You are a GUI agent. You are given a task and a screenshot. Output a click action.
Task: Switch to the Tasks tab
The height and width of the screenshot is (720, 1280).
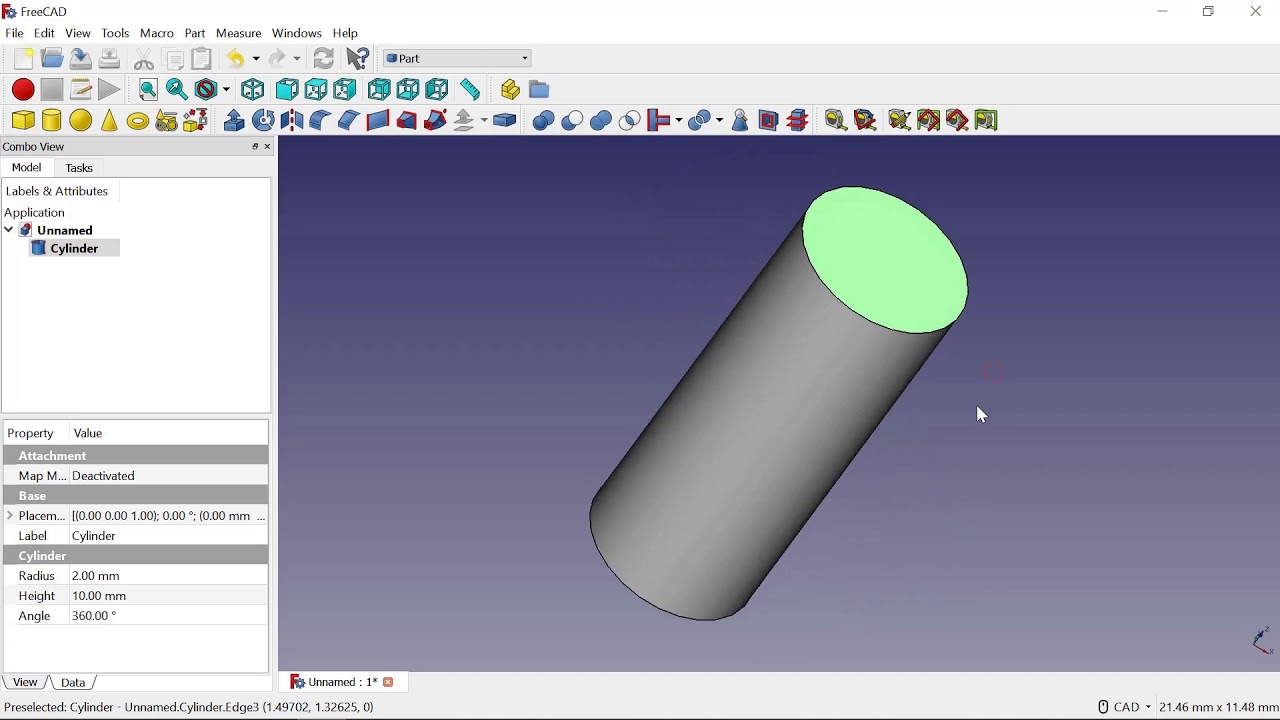click(x=80, y=169)
